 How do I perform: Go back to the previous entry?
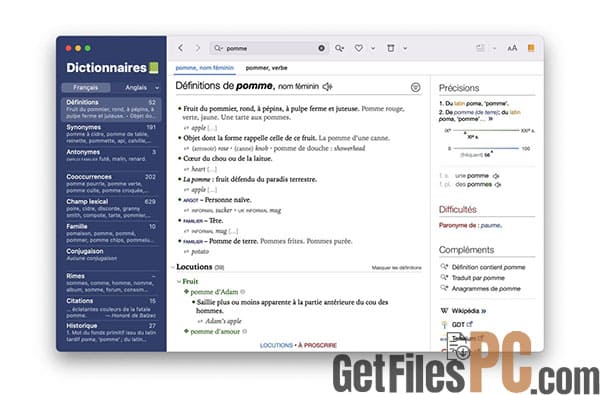coord(181,48)
